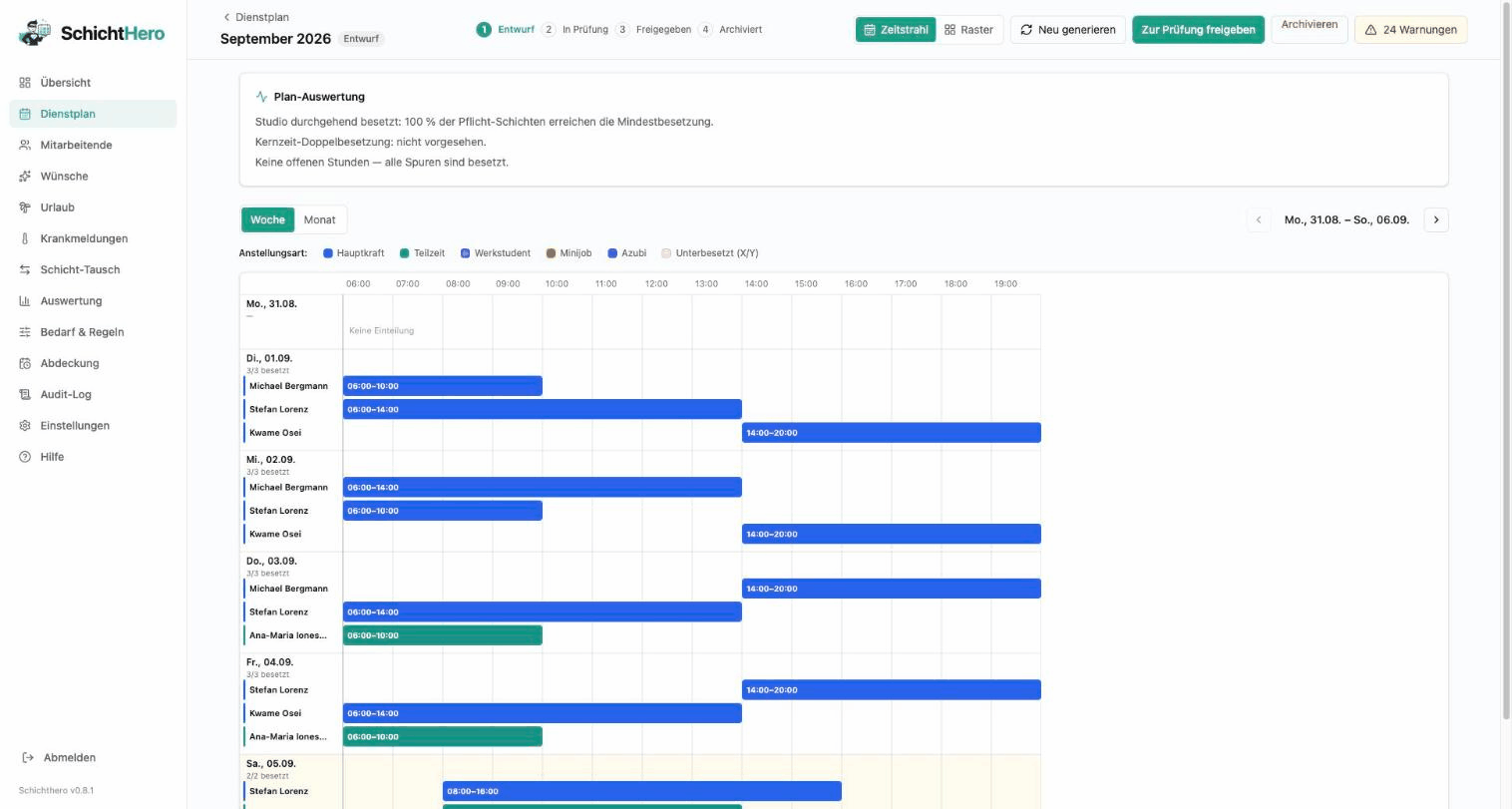Open the Abdeckung icon in sidebar
The height and width of the screenshot is (809, 1512).
[25, 363]
